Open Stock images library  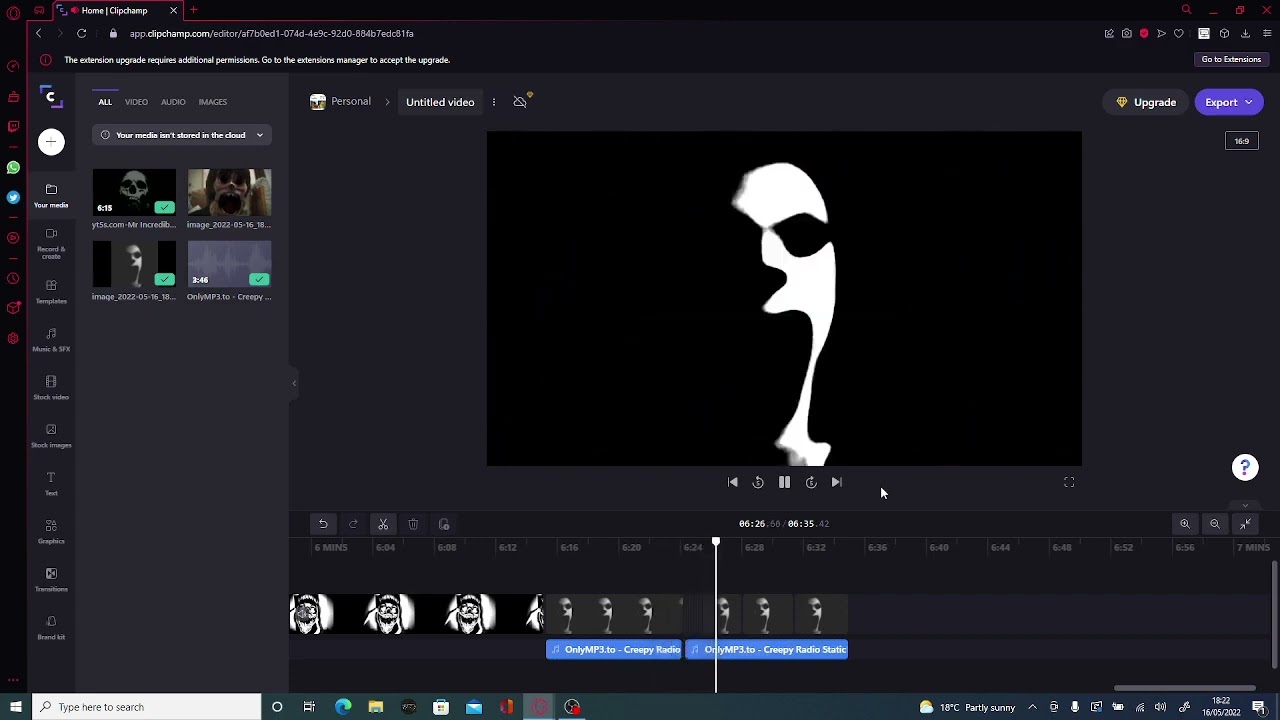(51, 436)
